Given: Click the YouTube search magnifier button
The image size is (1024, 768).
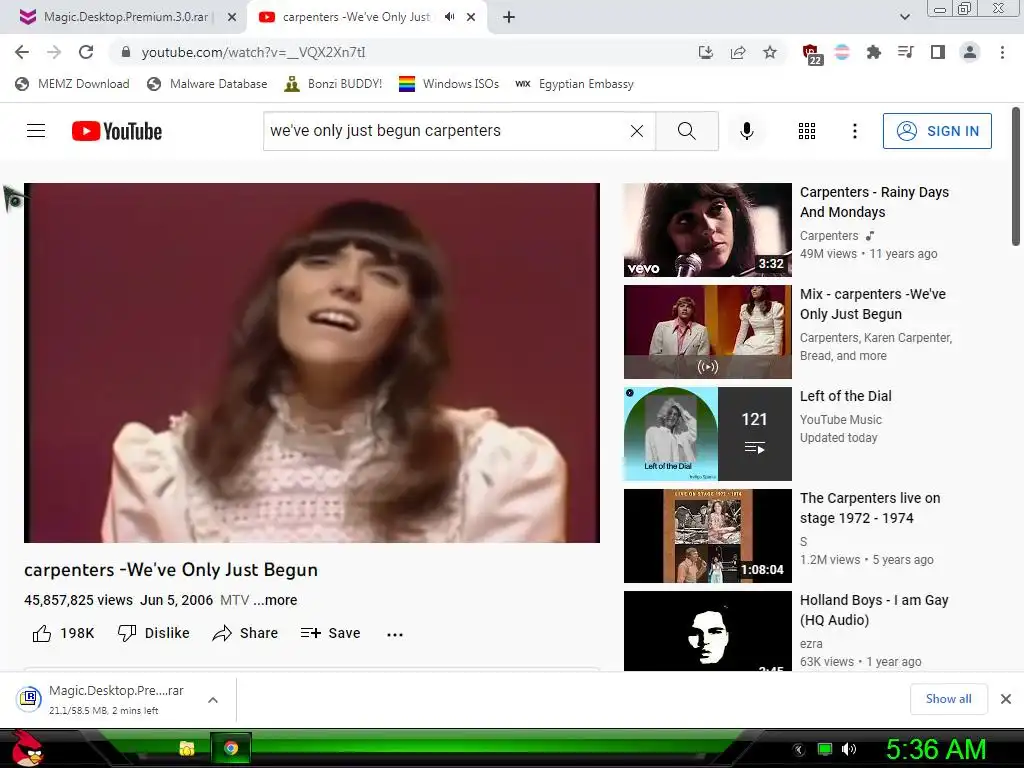Looking at the screenshot, I should [x=687, y=131].
